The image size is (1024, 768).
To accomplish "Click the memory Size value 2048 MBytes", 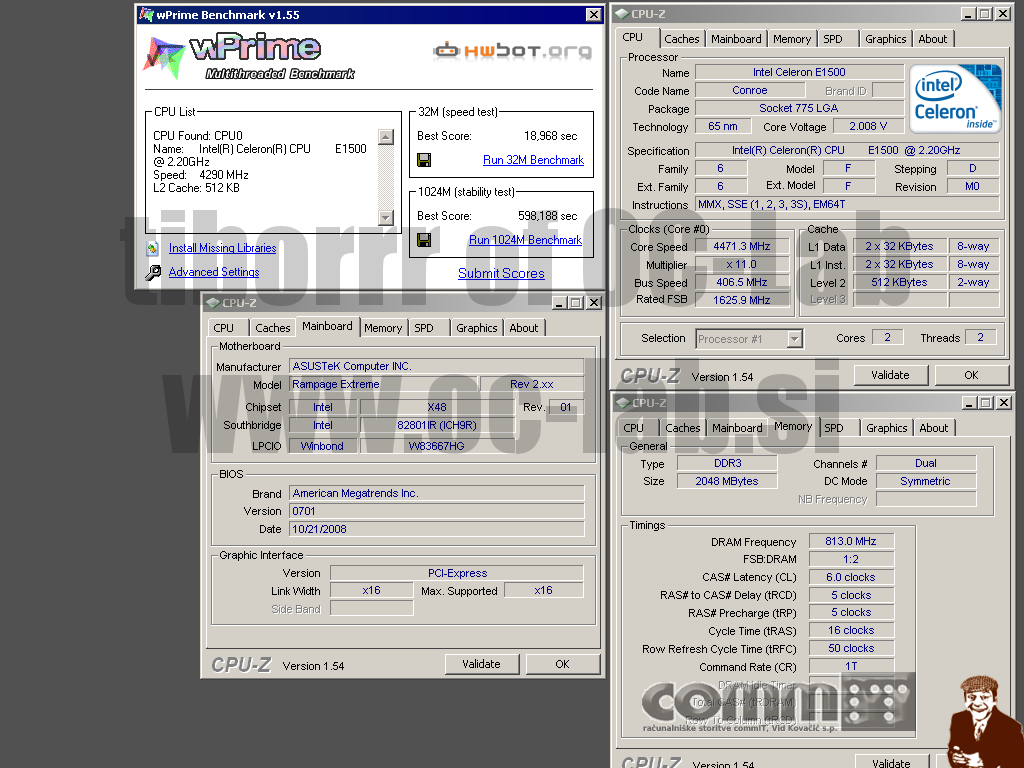I will (x=728, y=481).
